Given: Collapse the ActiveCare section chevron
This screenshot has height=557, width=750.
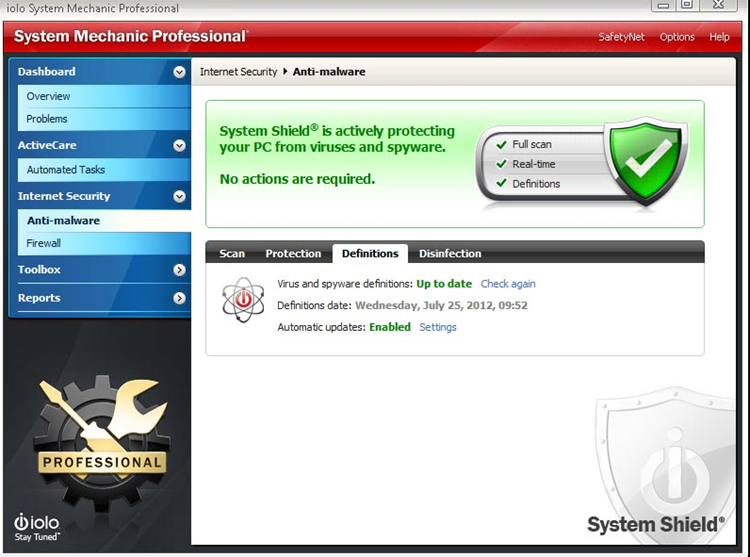Looking at the screenshot, I should click(x=179, y=145).
